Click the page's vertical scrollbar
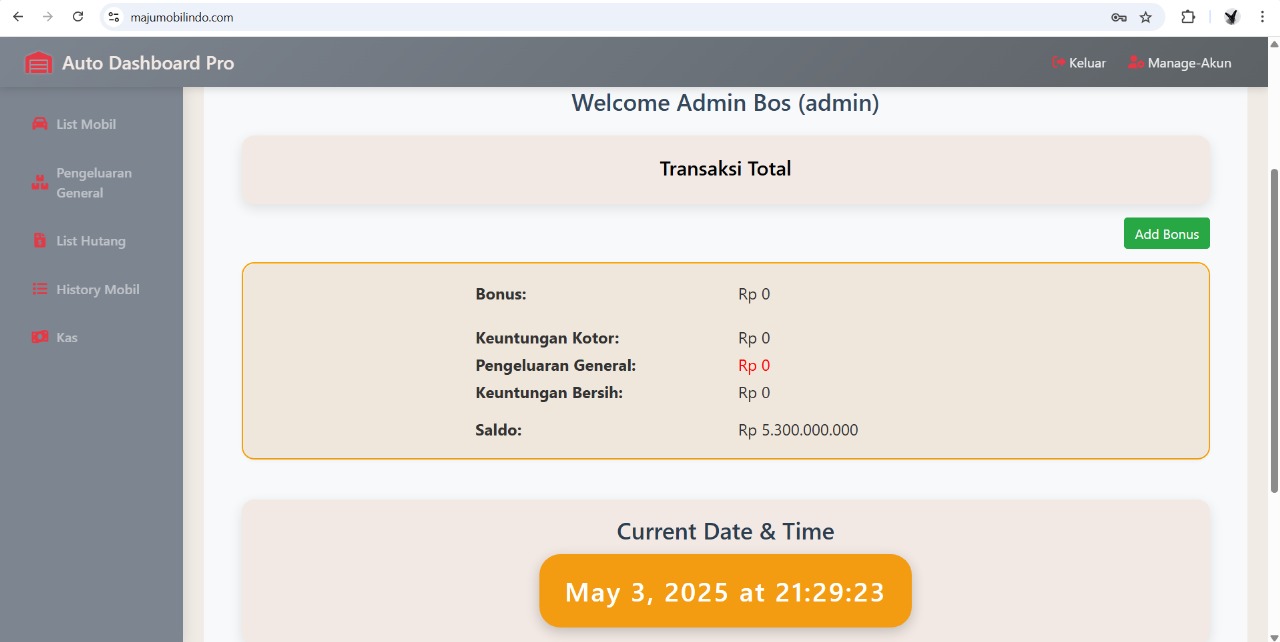Screen dimensions: 1280x642 point(1273,330)
